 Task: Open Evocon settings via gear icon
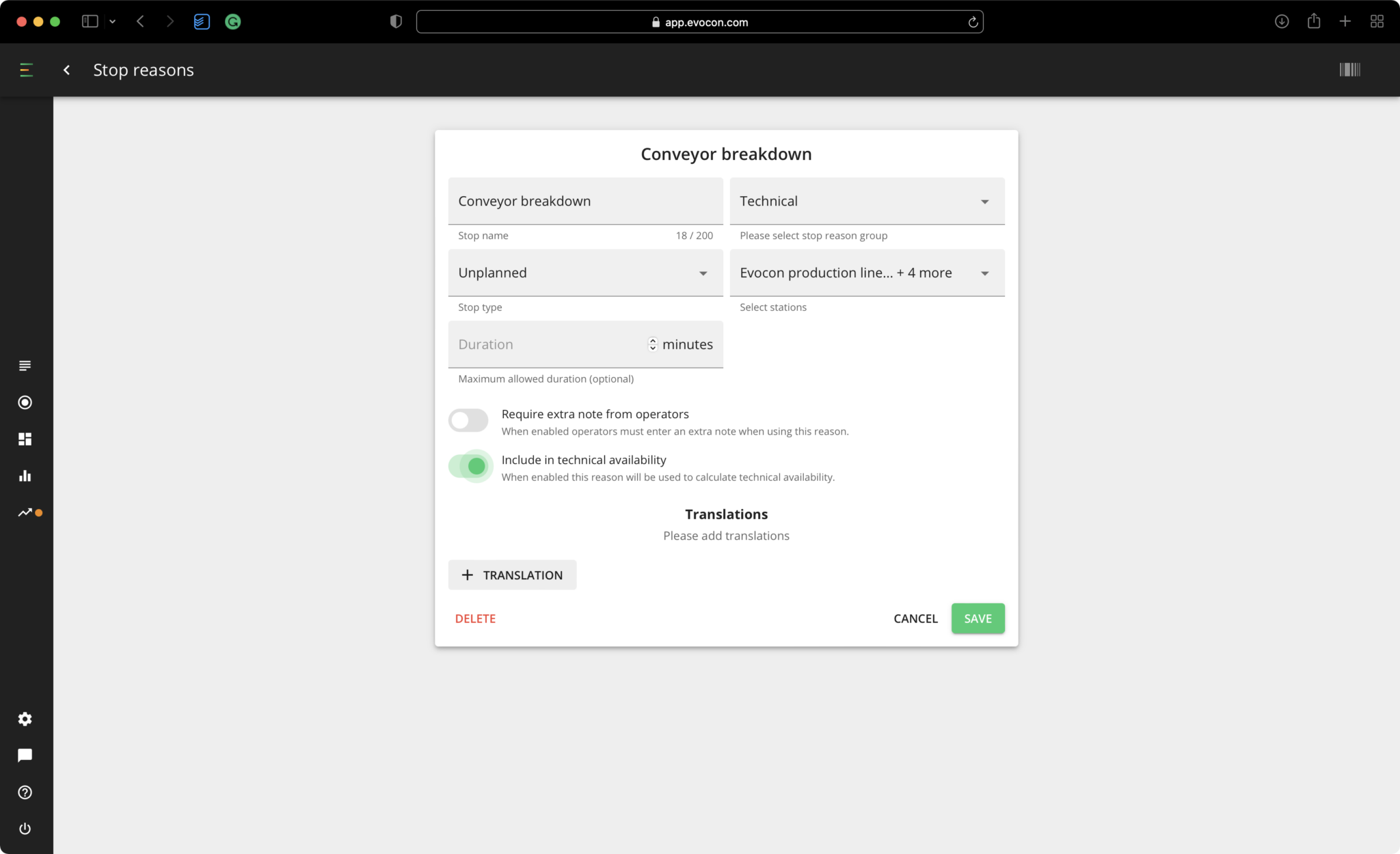(25, 719)
